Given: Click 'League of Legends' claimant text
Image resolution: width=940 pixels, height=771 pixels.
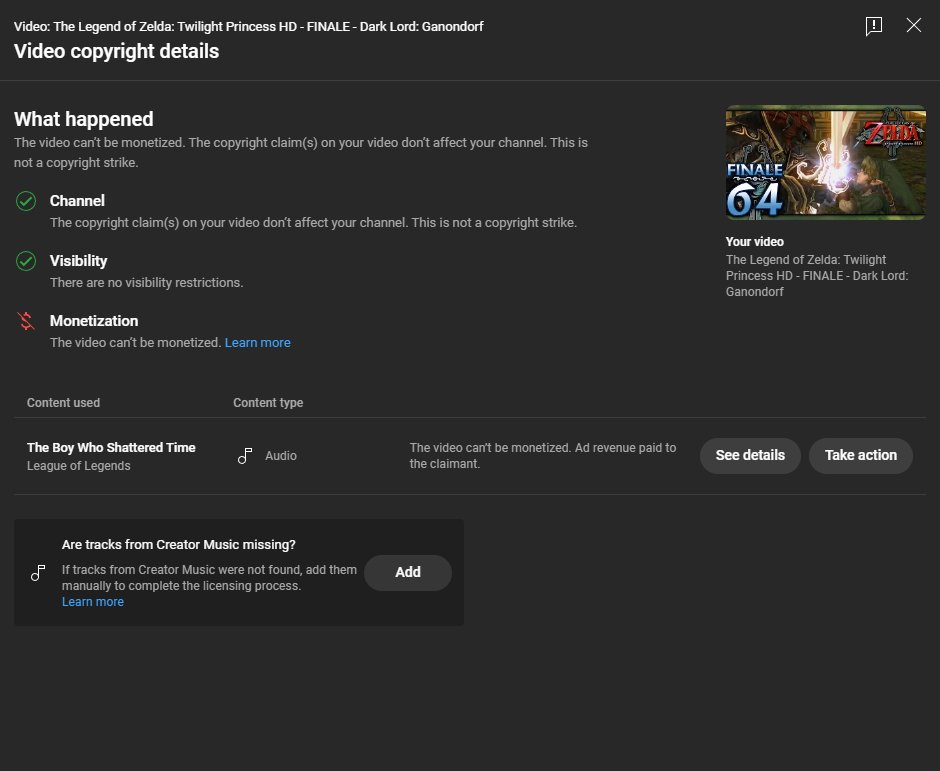Looking at the screenshot, I should coord(79,466).
